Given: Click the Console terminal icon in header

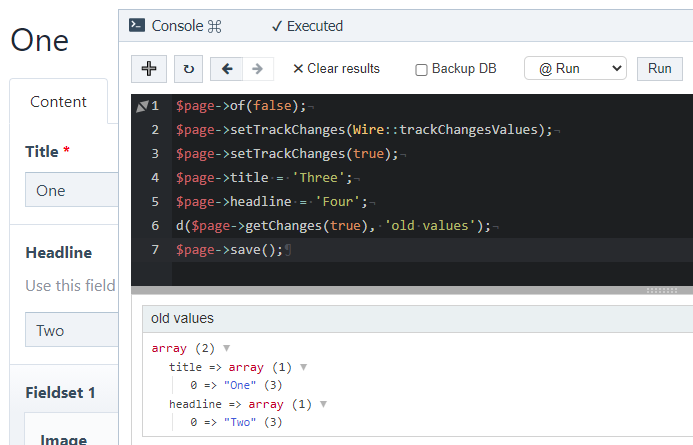Looking at the screenshot, I should click(x=137, y=26).
